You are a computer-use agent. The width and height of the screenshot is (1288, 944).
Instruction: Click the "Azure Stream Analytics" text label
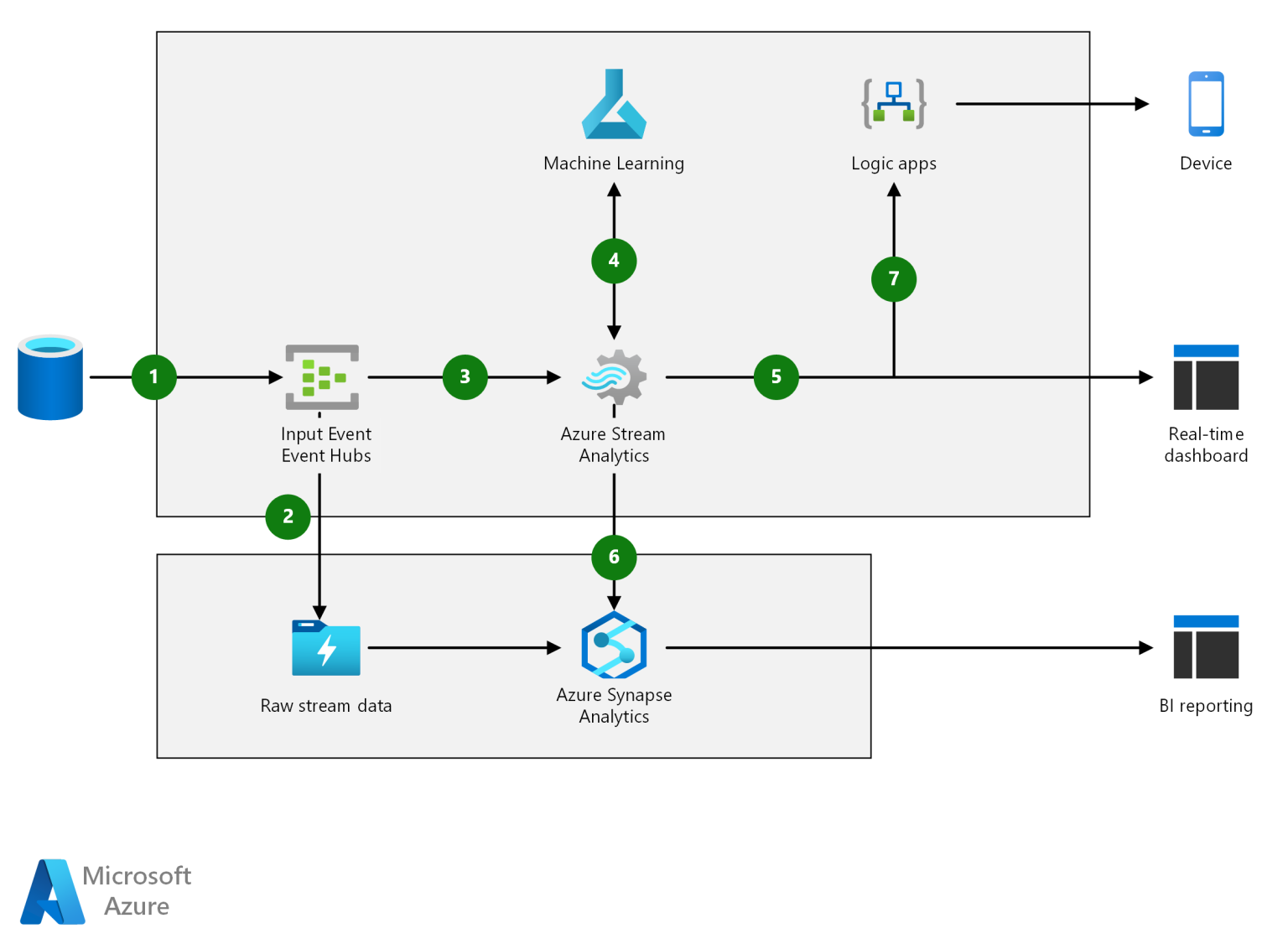coord(614,445)
